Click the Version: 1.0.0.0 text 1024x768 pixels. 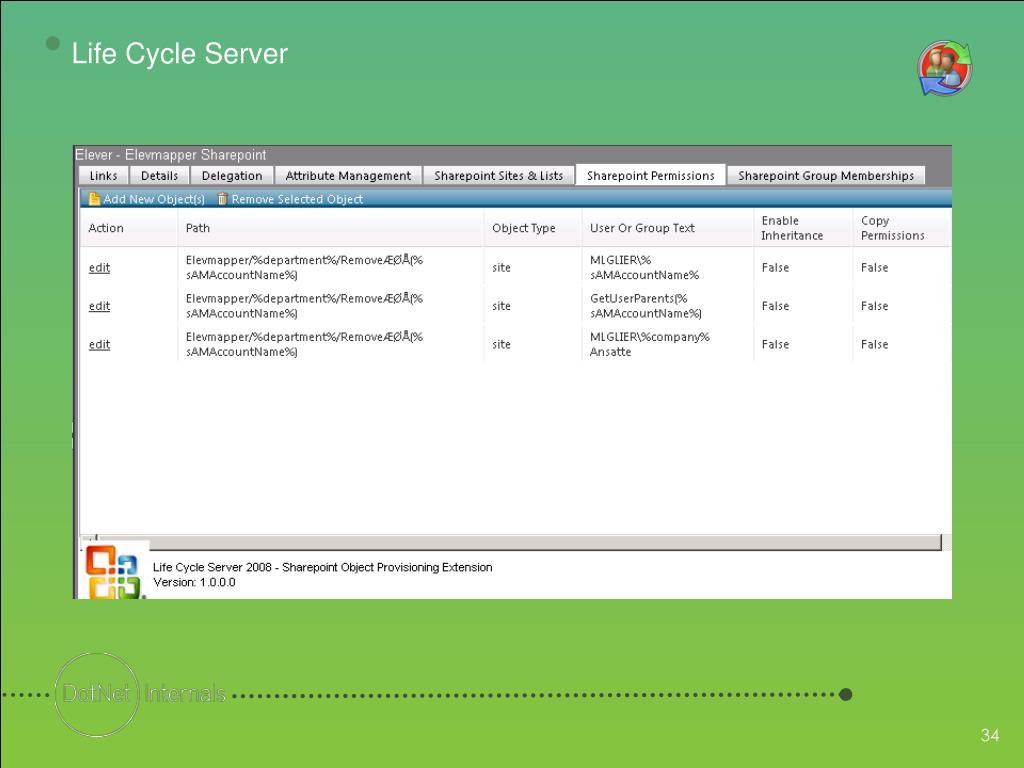coord(194,583)
